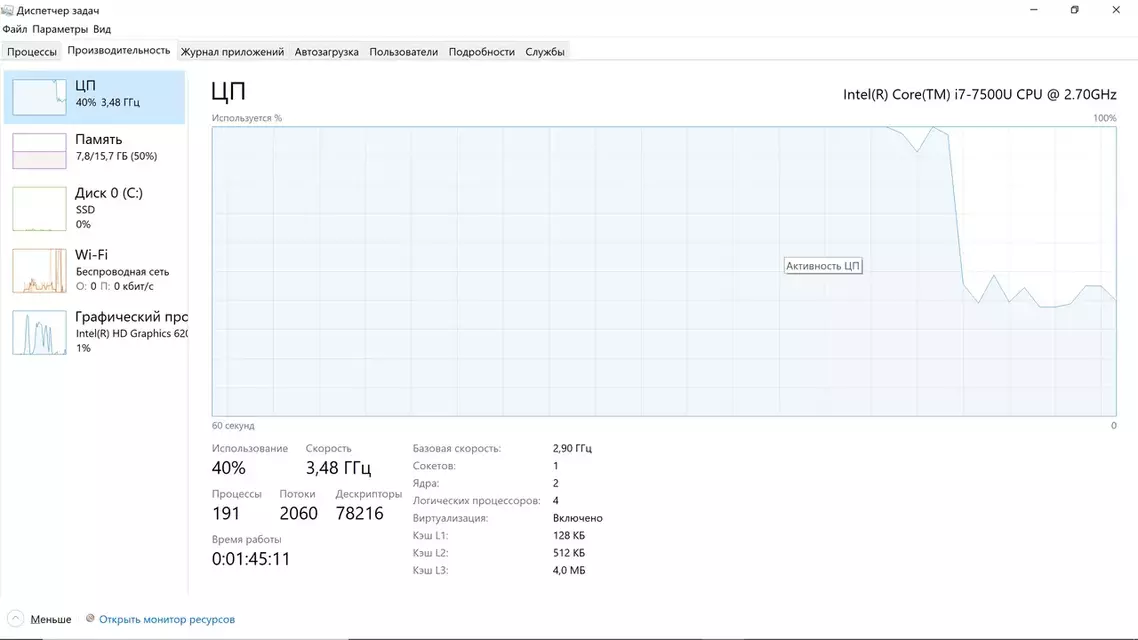Viewport: 1138px width, 640px height.
Task: Click the 191 Процессы count
Action: (x=226, y=514)
